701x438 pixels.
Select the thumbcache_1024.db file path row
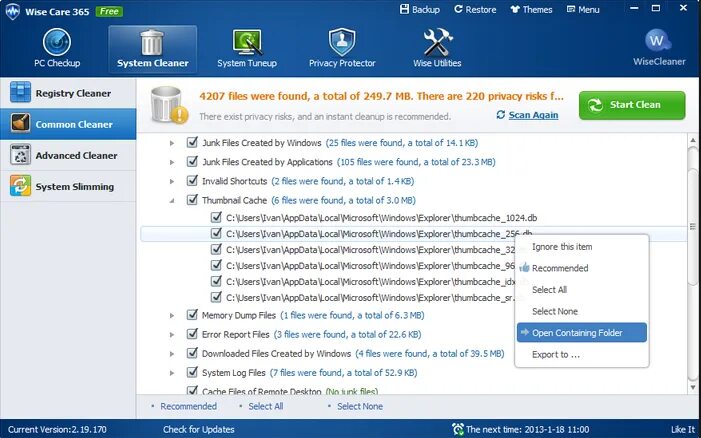pyautogui.click(x=381, y=218)
